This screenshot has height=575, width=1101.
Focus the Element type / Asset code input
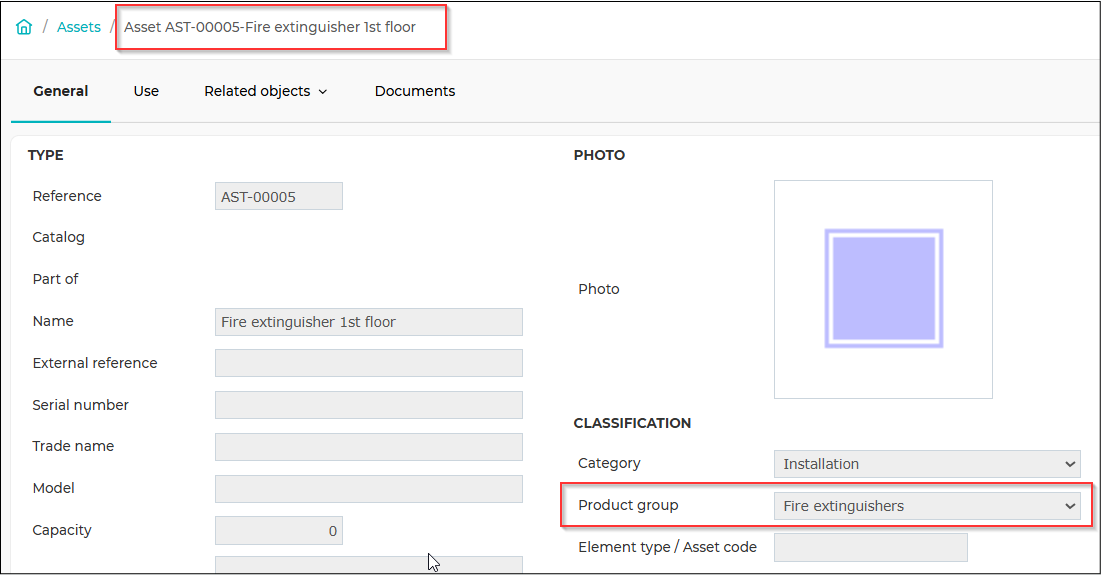click(x=871, y=548)
